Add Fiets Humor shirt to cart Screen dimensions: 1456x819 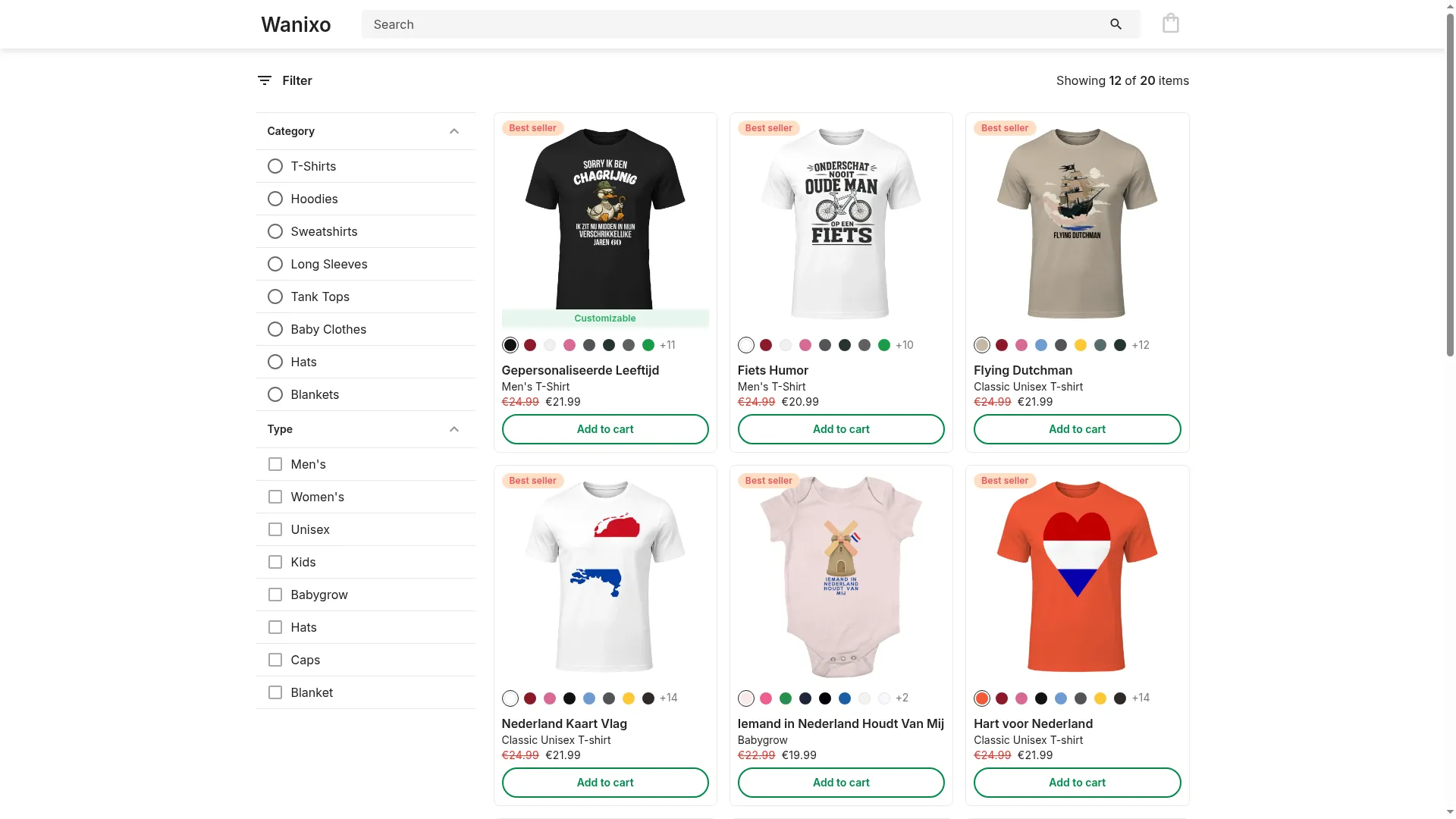[x=841, y=429]
